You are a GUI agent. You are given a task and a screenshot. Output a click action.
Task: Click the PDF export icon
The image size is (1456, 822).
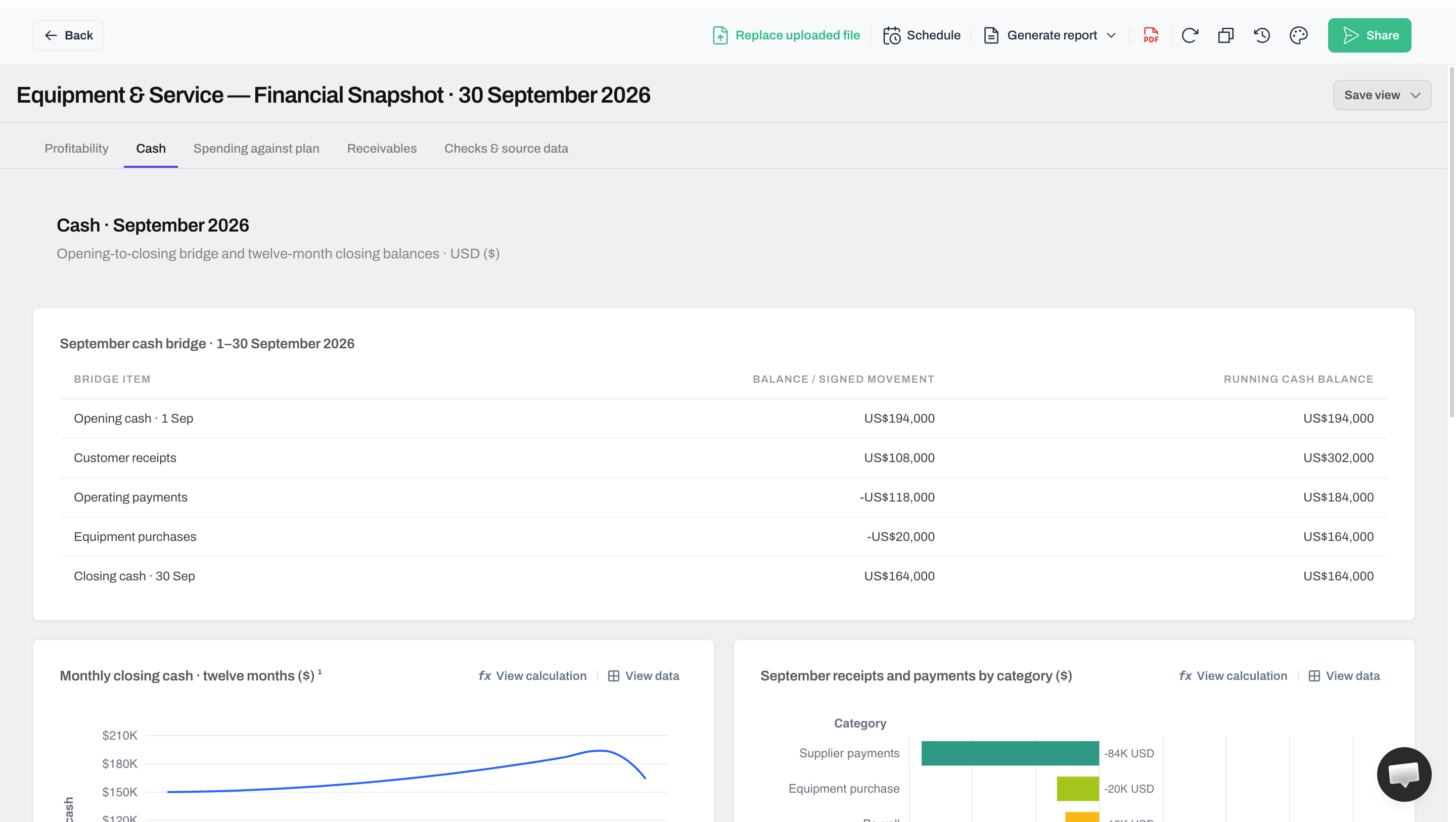[x=1151, y=35]
